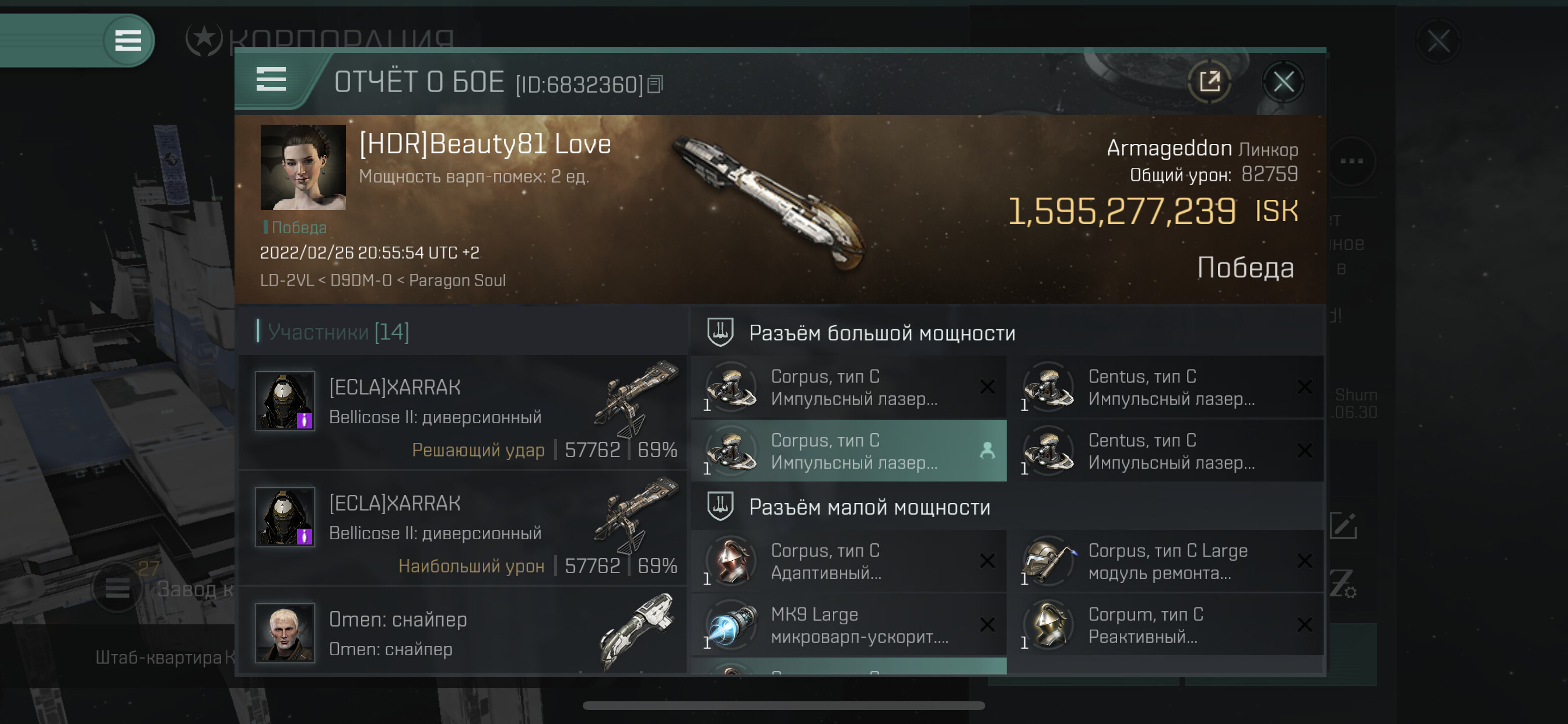
Task: View Beauty81 Love pilot portrait
Action: [303, 167]
